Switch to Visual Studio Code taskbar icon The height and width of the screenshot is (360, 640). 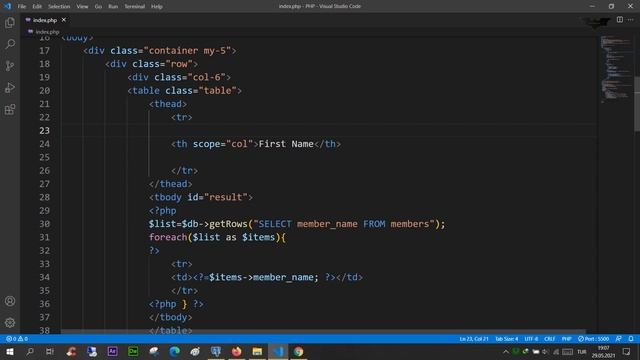pyautogui.click(x=278, y=351)
